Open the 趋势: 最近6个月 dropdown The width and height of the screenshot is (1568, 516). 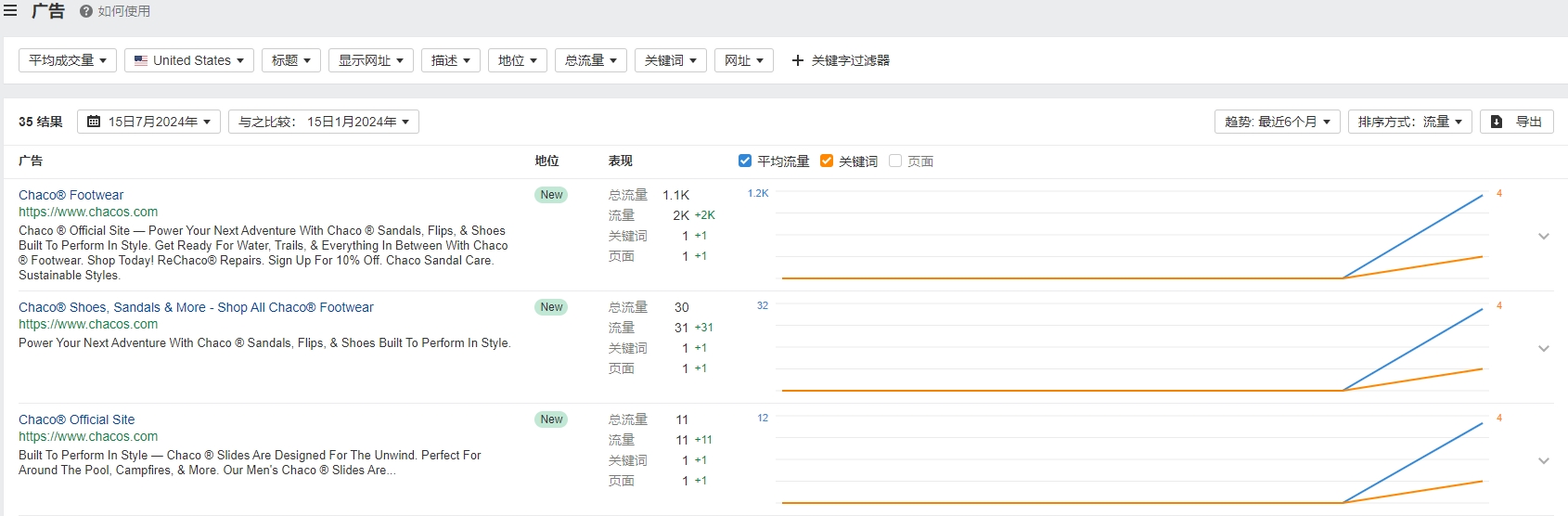click(x=1278, y=122)
